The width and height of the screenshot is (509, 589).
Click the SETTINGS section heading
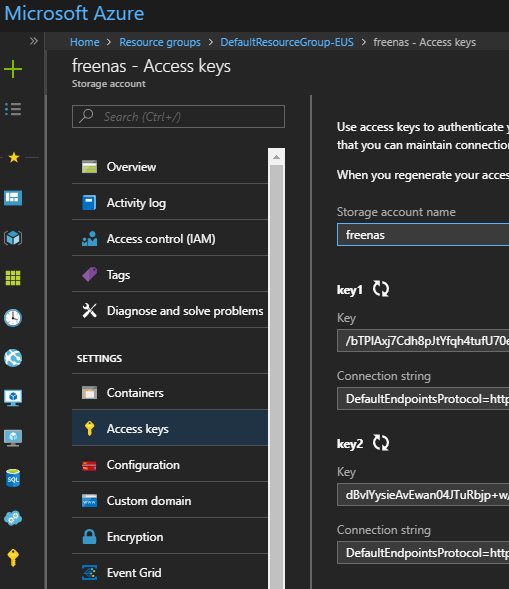pos(99,359)
